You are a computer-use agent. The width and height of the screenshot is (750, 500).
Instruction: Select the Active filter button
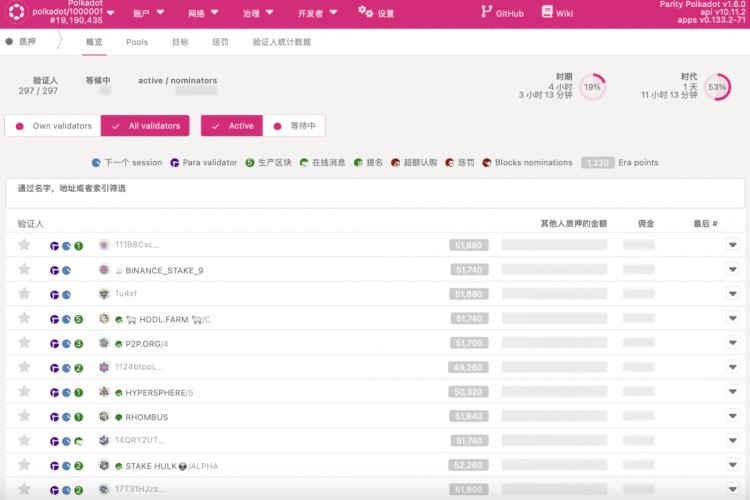232,126
